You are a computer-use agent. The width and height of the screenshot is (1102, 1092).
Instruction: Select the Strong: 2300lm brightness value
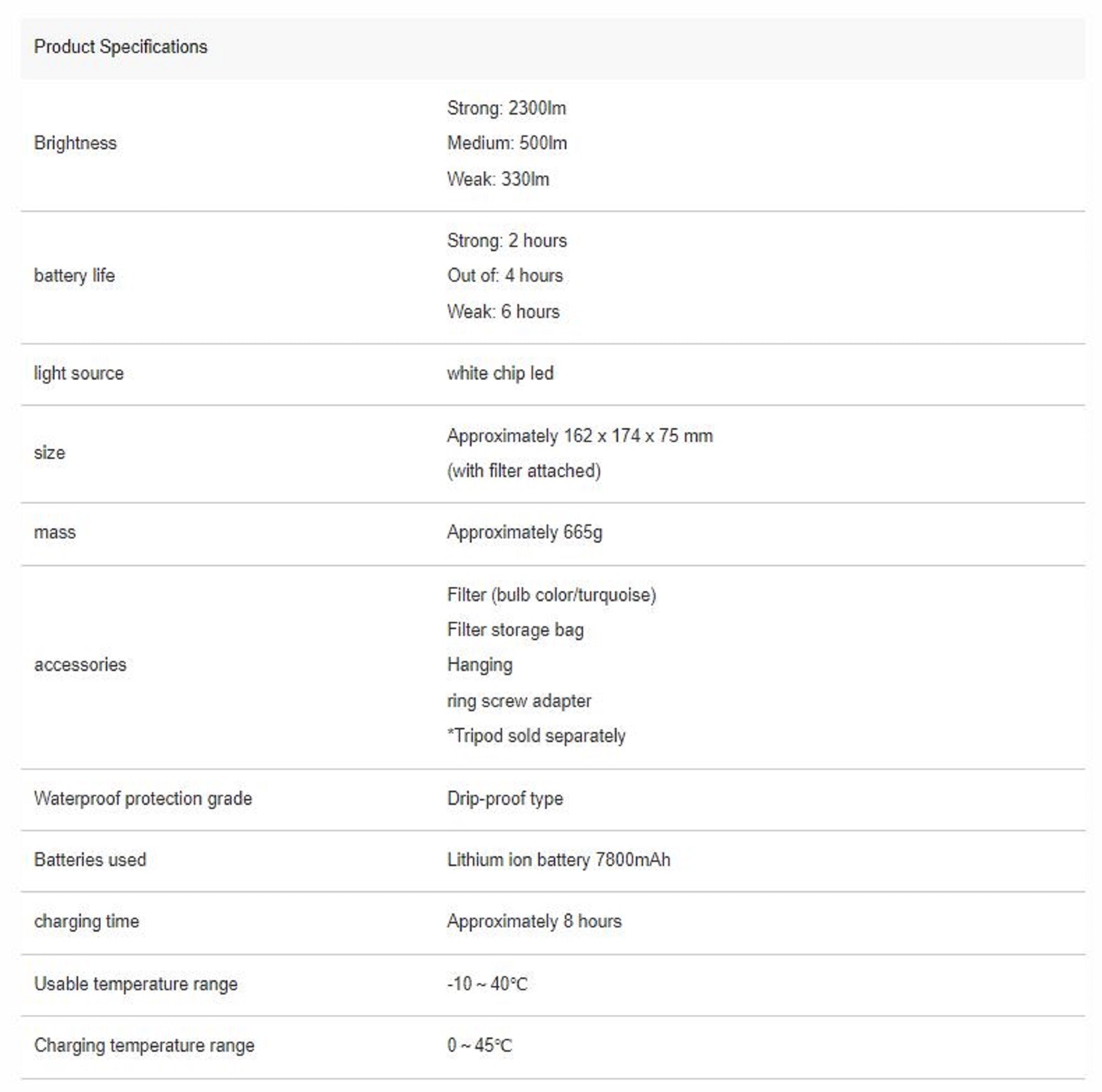coord(506,109)
